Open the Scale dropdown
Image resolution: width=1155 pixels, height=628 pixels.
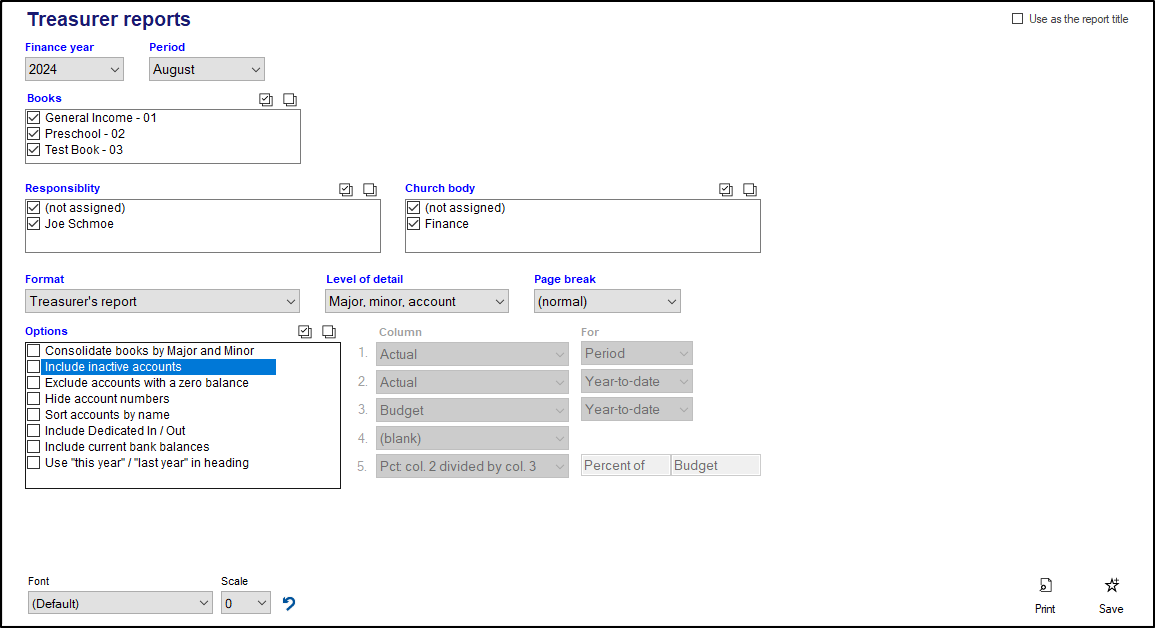[246, 603]
